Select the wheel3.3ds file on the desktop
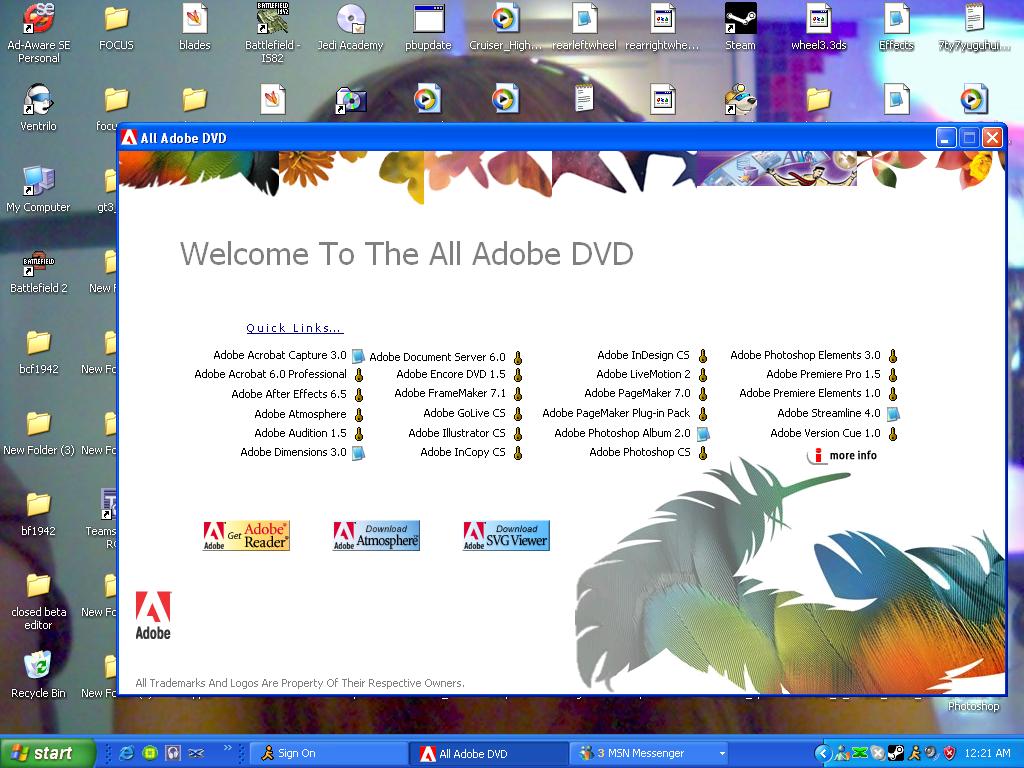Viewport: 1024px width, 768px height. pyautogui.click(x=818, y=27)
